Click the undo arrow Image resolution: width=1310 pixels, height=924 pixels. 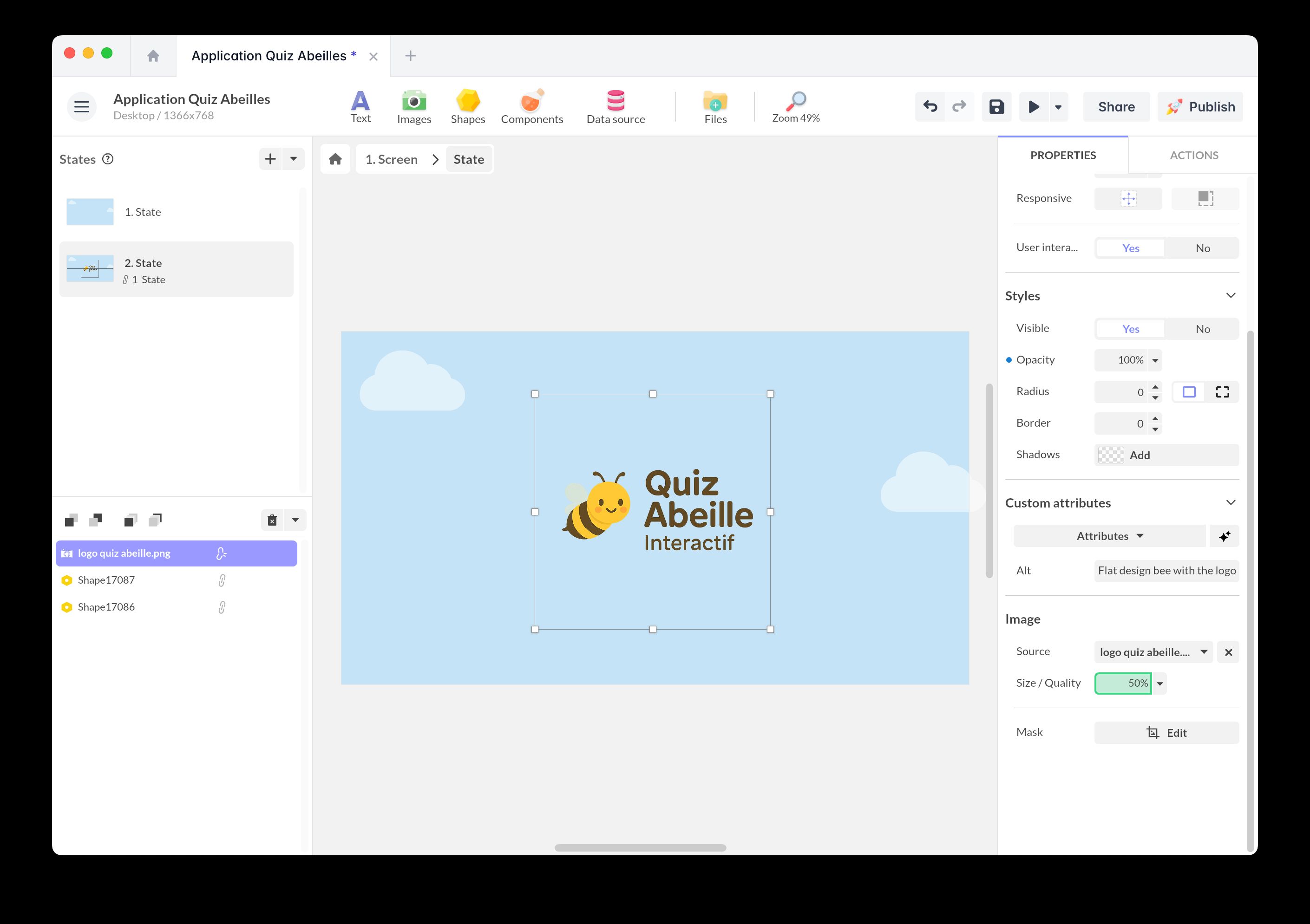930,107
